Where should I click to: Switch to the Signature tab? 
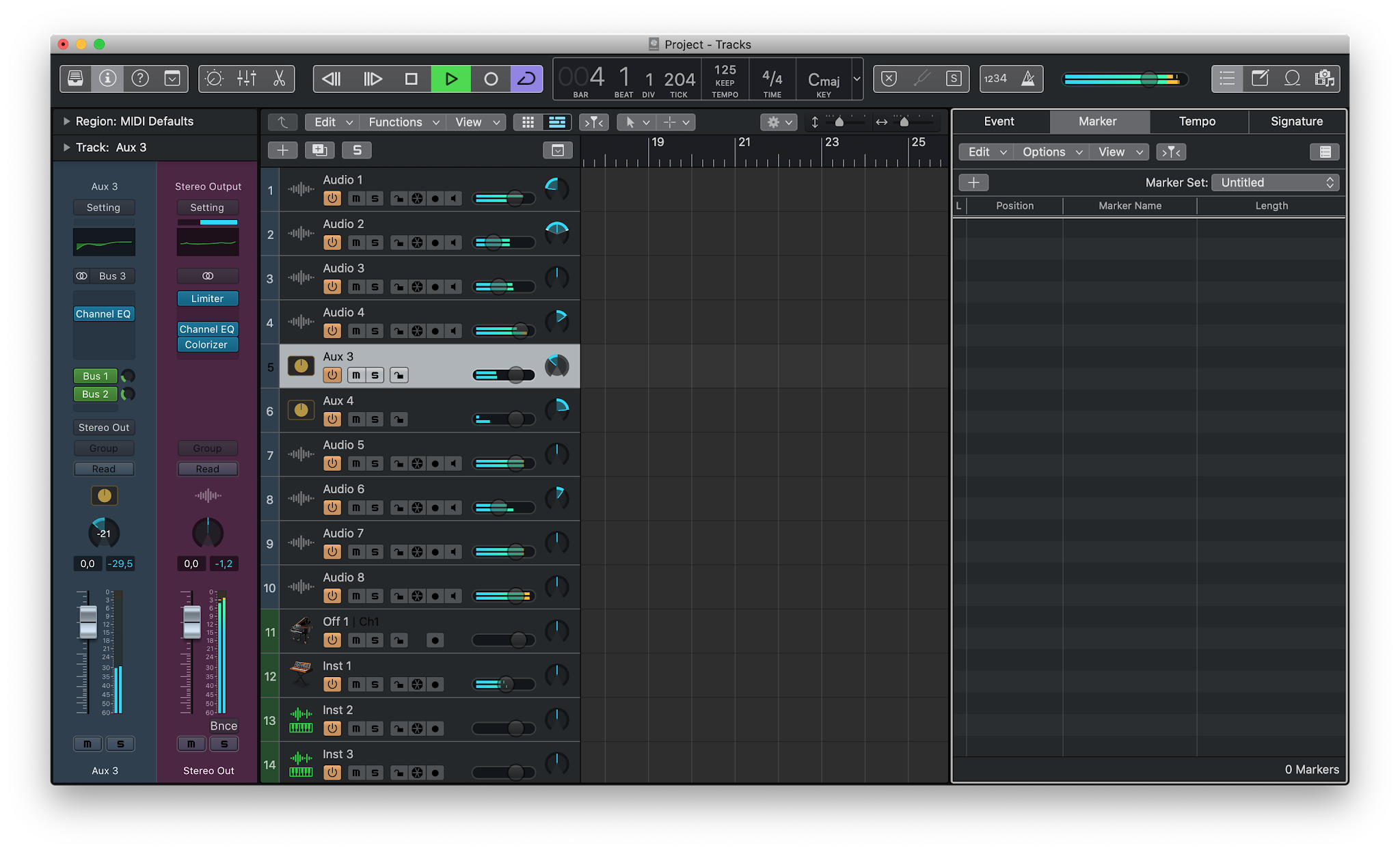click(1297, 122)
